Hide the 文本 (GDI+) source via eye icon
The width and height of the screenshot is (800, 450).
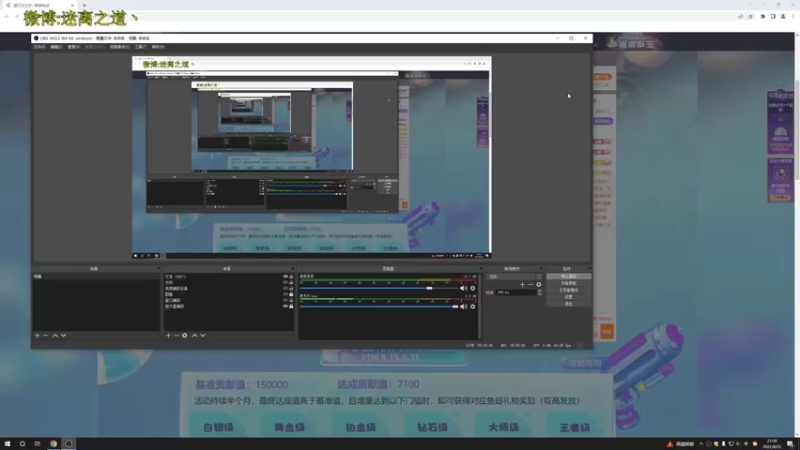(x=285, y=277)
